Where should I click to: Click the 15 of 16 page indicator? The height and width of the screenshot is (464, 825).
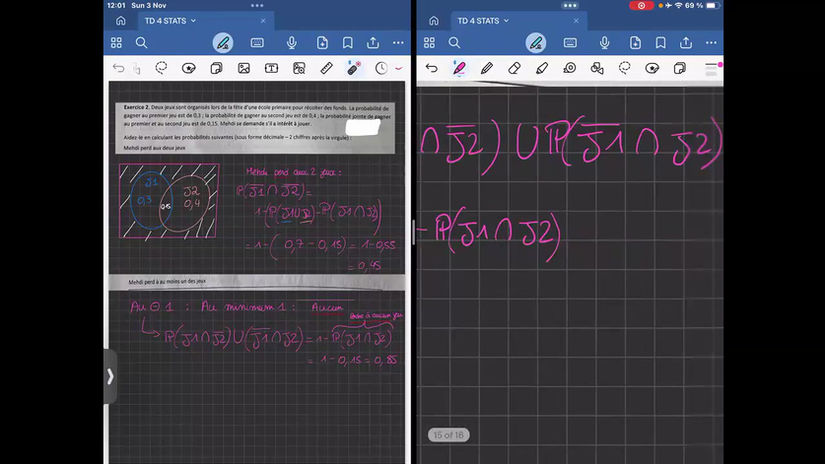tap(448, 435)
